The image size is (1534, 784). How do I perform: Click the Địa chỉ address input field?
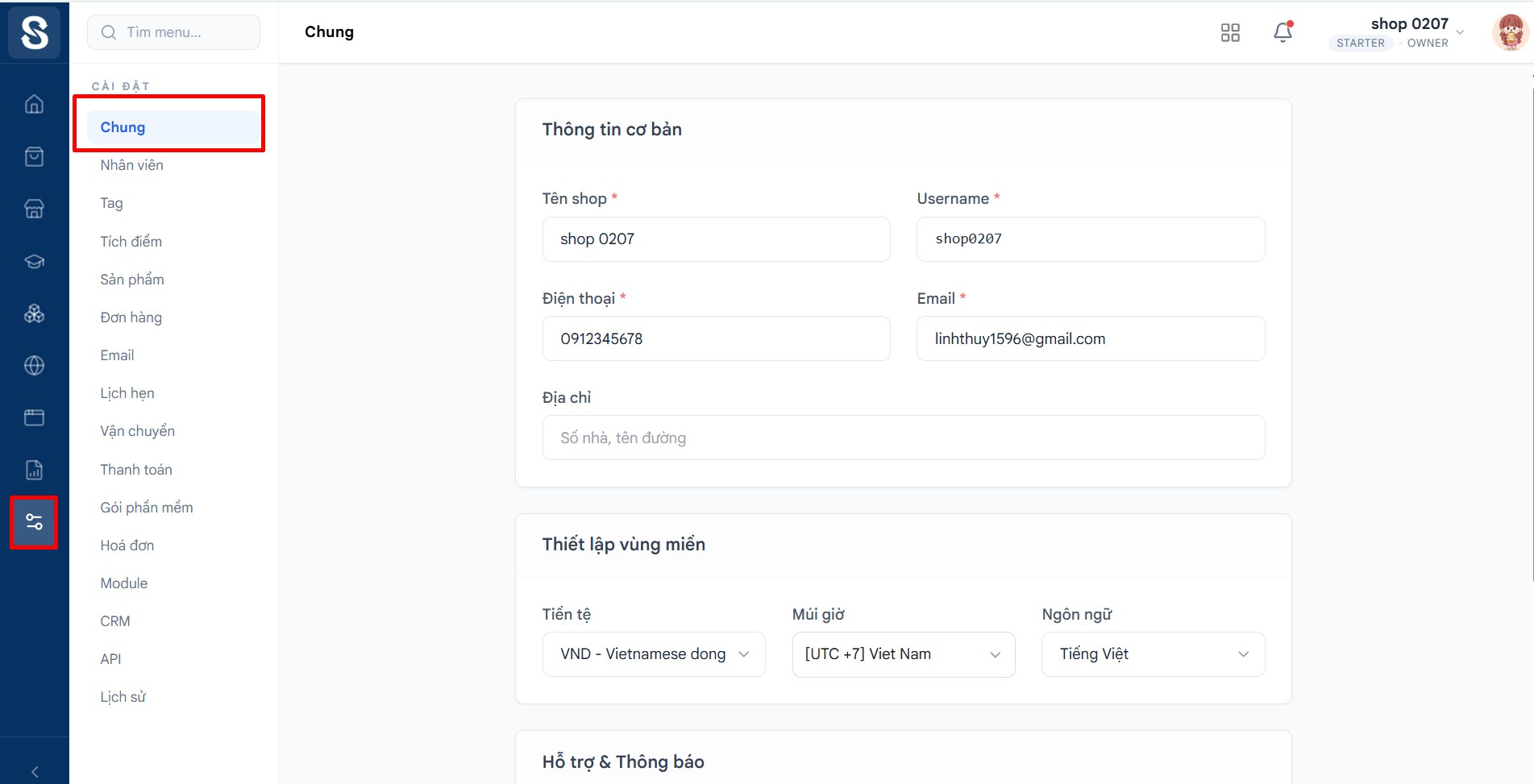tap(903, 438)
